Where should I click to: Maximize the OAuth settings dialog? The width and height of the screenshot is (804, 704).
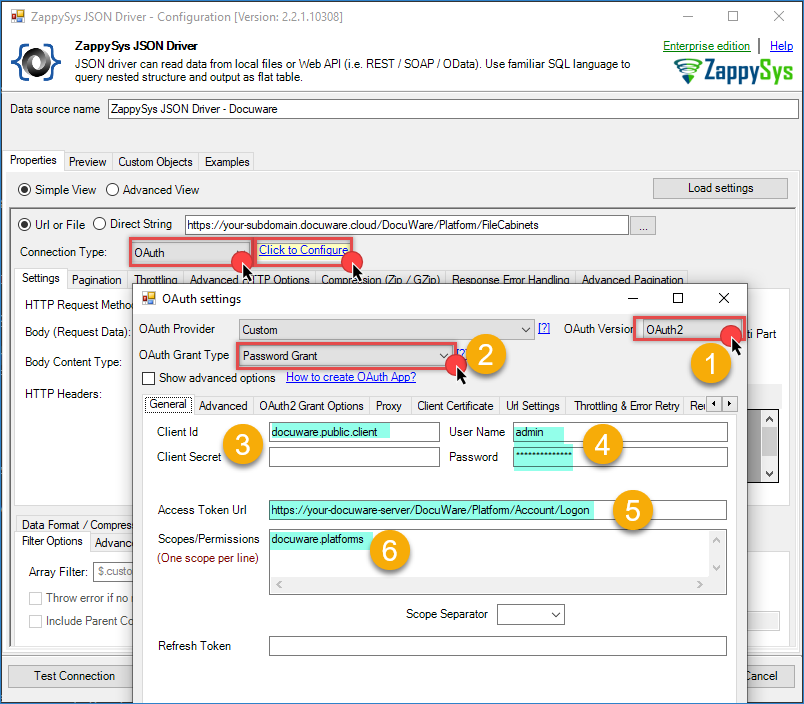coord(678,298)
